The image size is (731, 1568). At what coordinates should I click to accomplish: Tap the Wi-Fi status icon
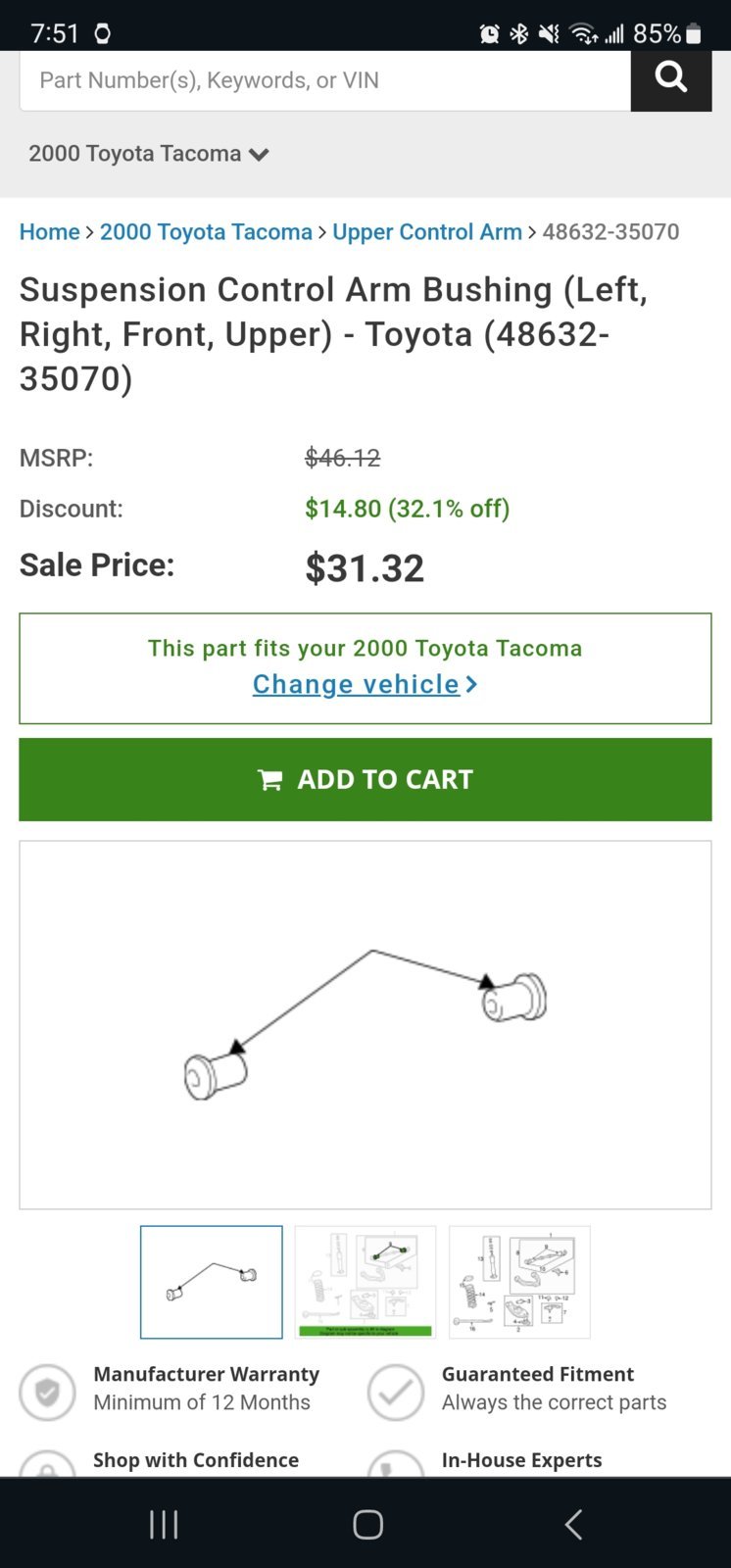pyautogui.click(x=583, y=34)
